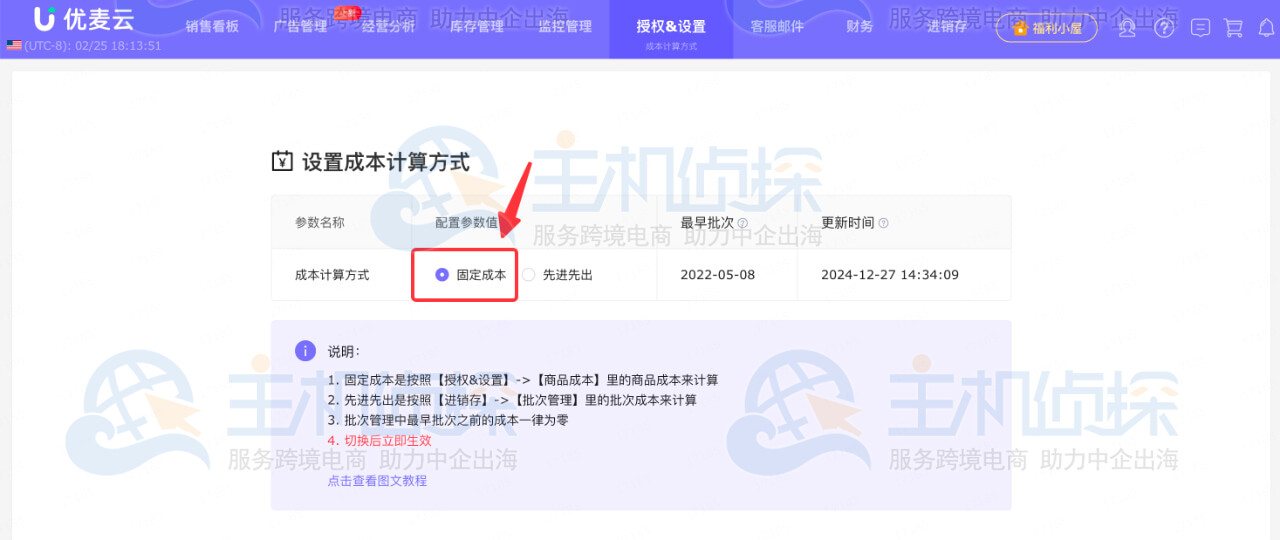Open the 点击查看图文教程 link
The height and width of the screenshot is (540, 1280).
(x=377, y=481)
